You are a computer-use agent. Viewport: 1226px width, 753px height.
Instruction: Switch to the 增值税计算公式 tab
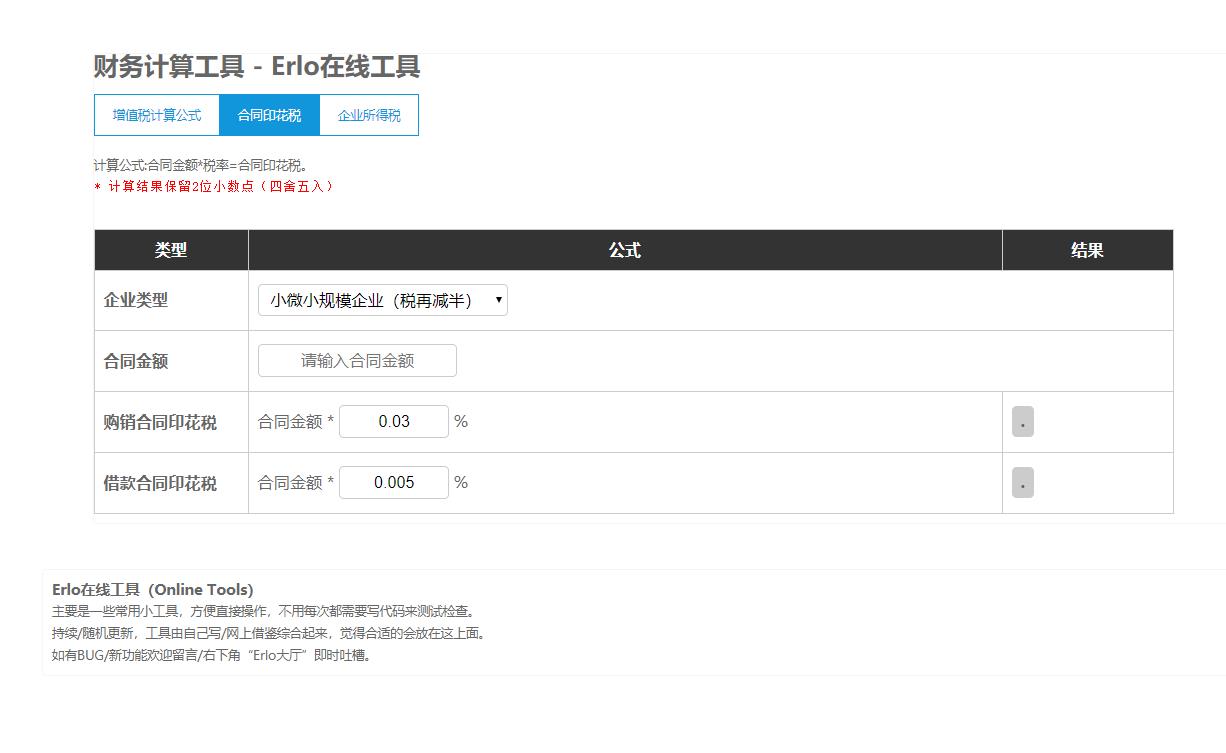coord(157,115)
